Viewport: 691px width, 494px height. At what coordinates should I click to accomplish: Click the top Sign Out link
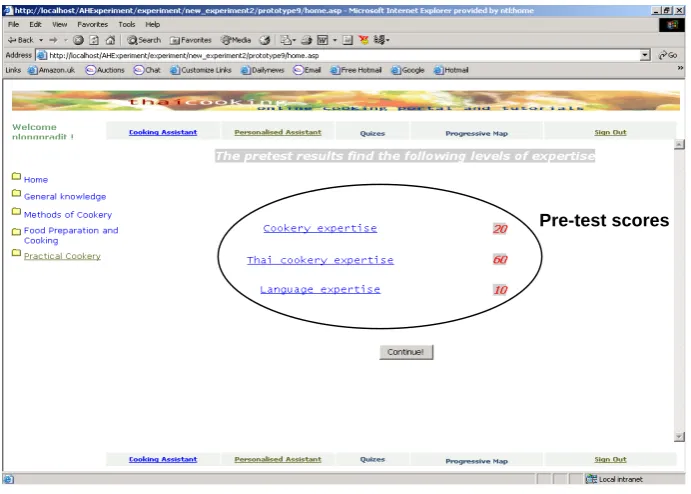[x=610, y=132]
